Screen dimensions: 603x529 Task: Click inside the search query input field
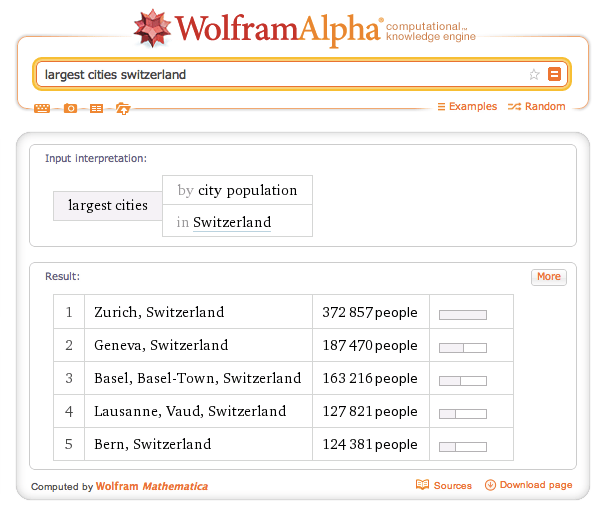coord(280,74)
